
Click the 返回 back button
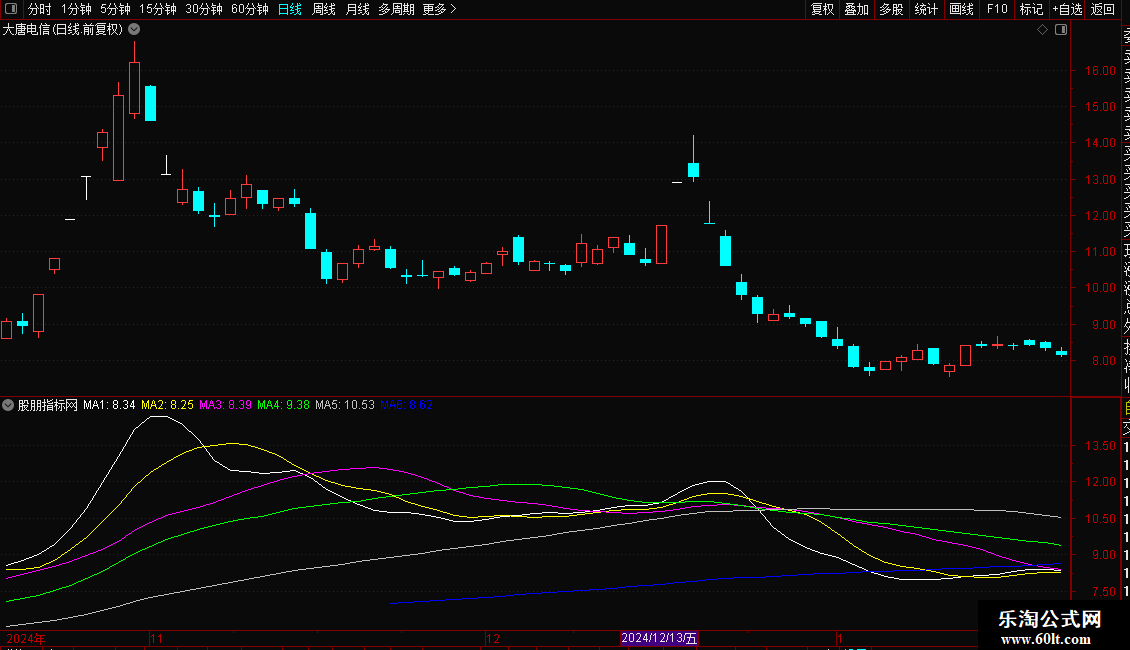click(x=1103, y=9)
